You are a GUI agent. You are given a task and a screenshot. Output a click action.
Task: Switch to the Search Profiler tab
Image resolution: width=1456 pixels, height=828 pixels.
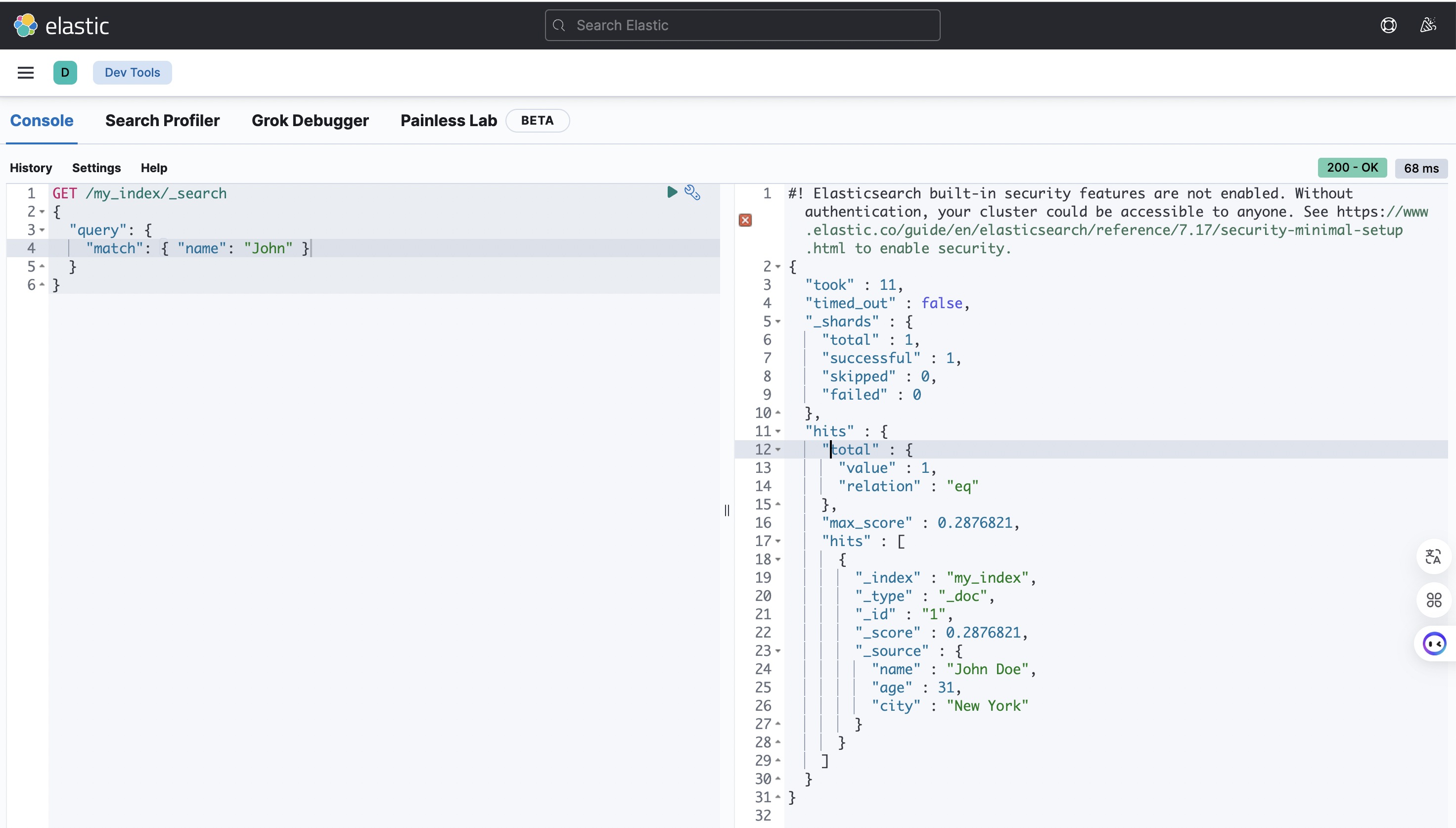click(162, 121)
